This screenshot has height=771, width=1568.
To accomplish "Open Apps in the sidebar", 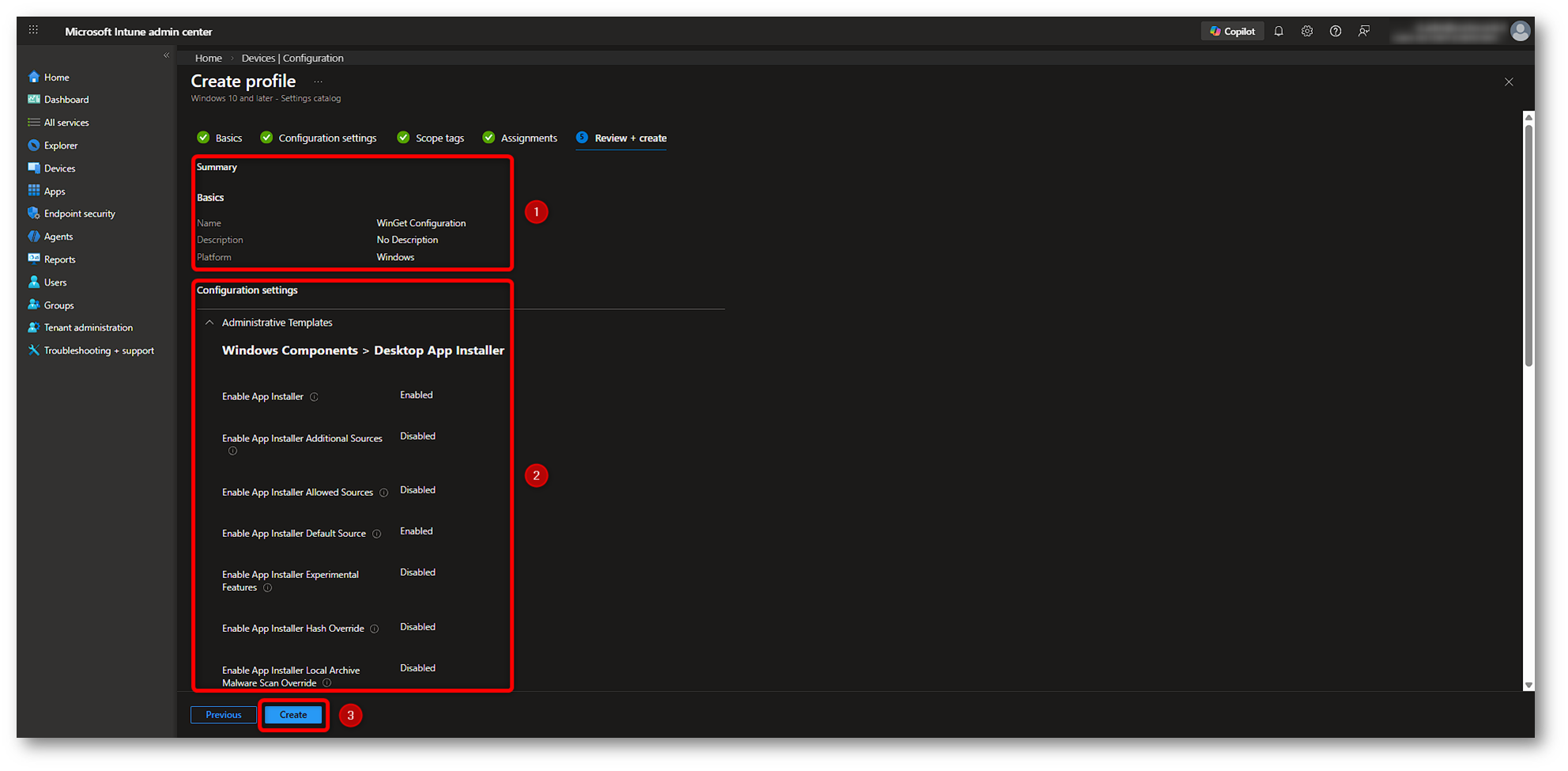I will [x=47, y=191].
